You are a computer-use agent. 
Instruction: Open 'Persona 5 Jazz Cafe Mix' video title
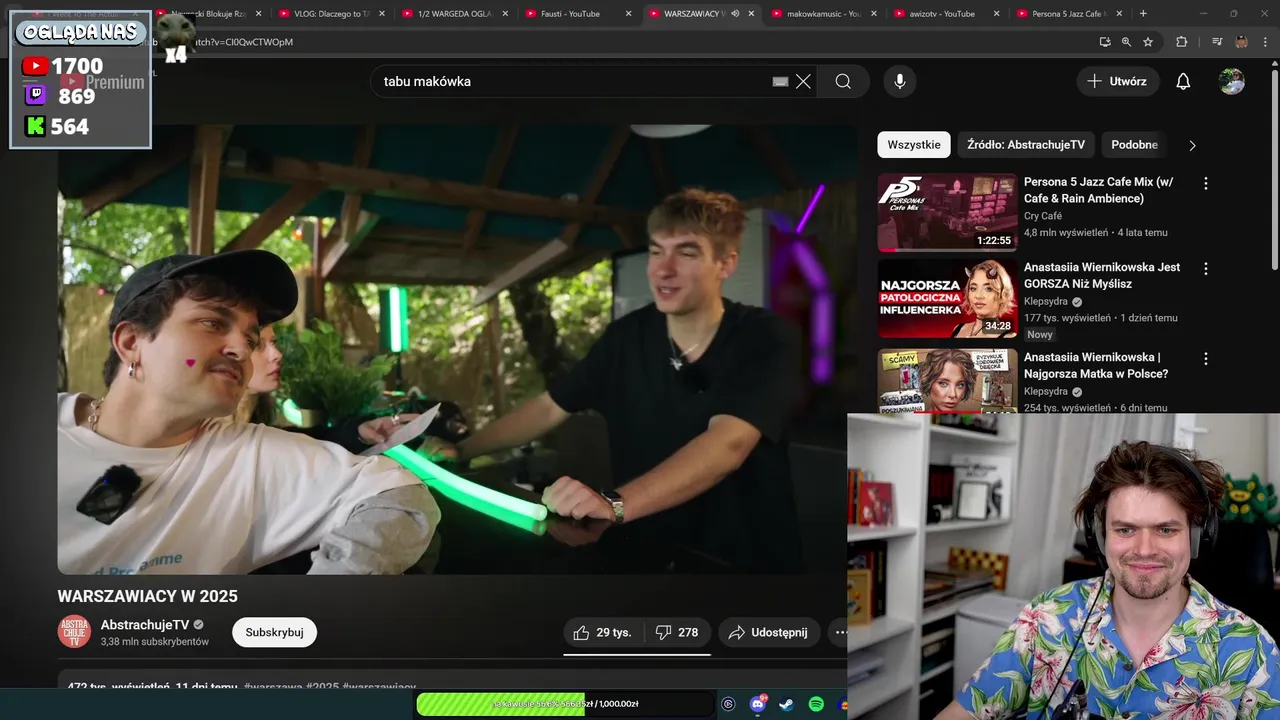pyautogui.click(x=1098, y=190)
